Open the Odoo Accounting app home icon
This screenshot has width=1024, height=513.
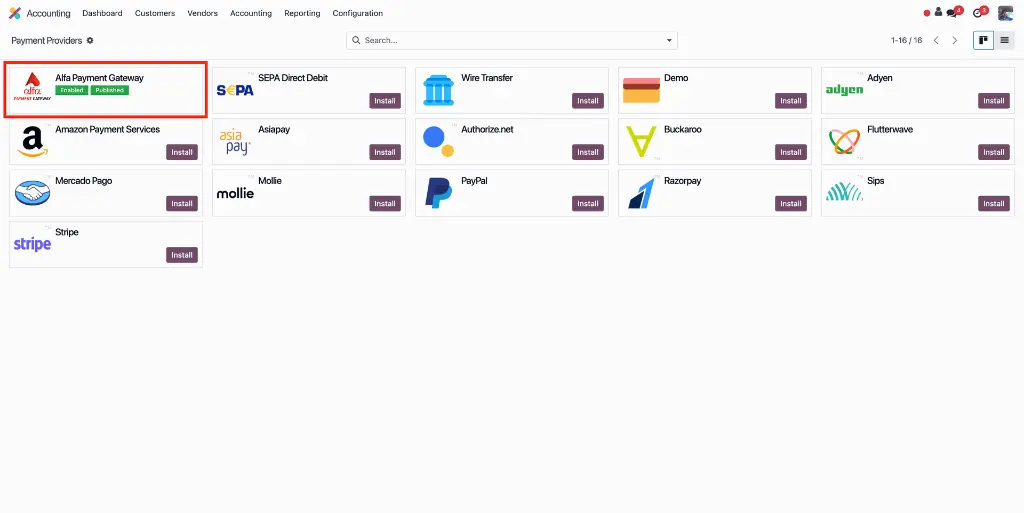point(14,13)
